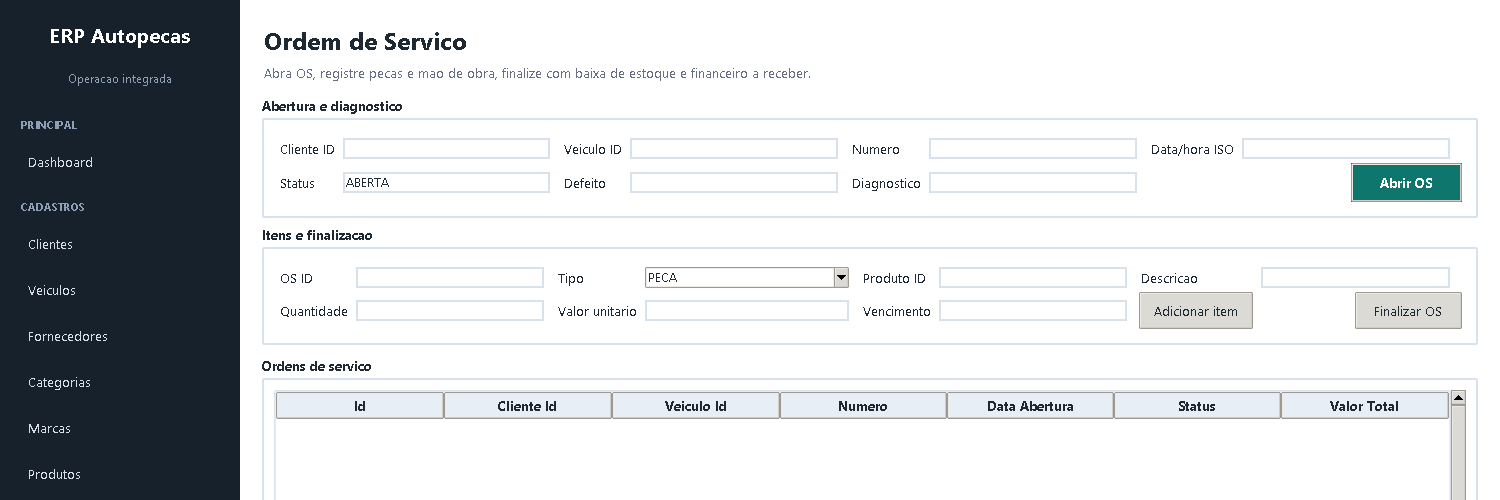Click into the Numero field

[1032, 149]
